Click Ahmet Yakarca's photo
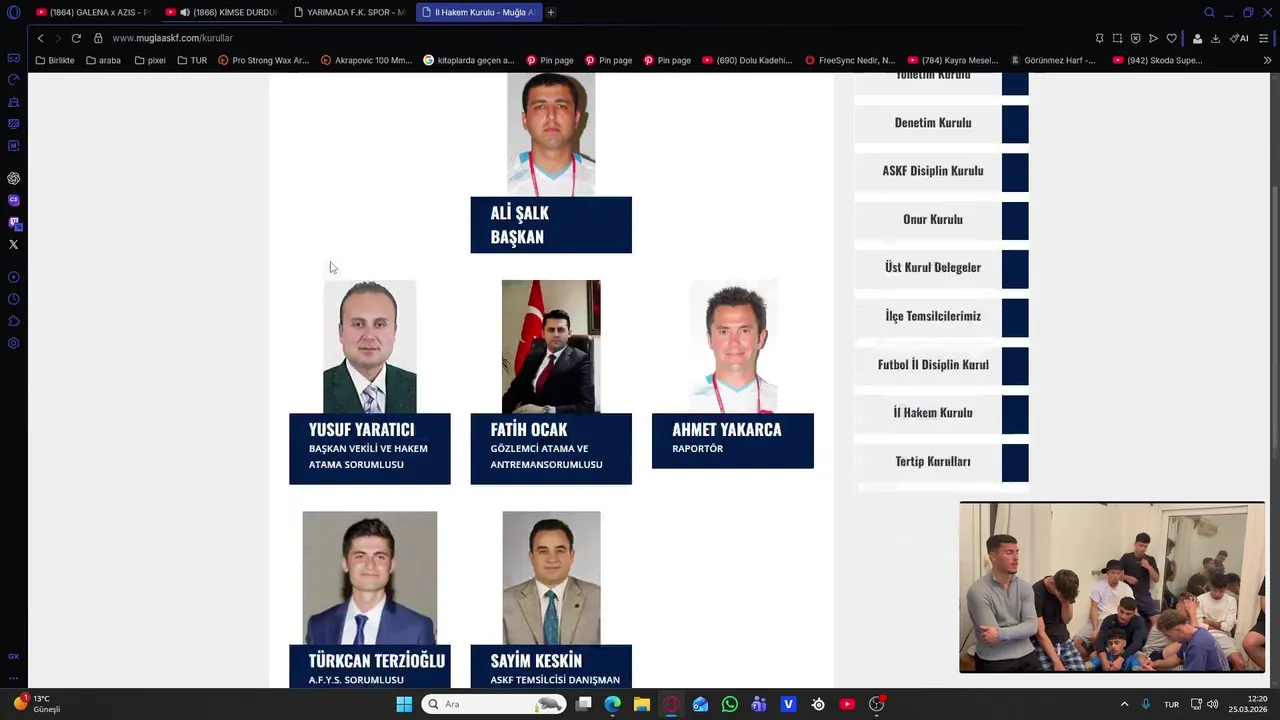Viewport: 1280px width, 720px height. (x=733, y=346)
